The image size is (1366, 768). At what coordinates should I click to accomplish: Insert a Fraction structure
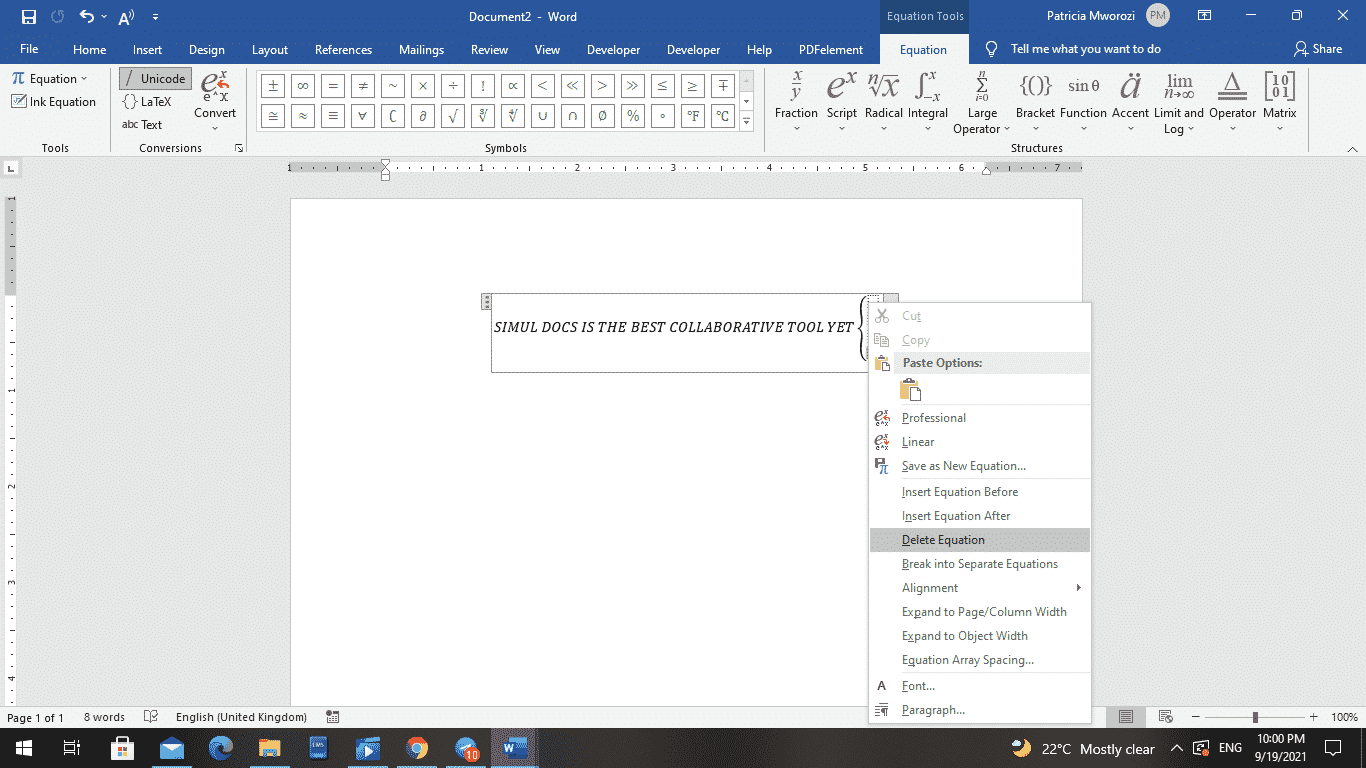796,100
